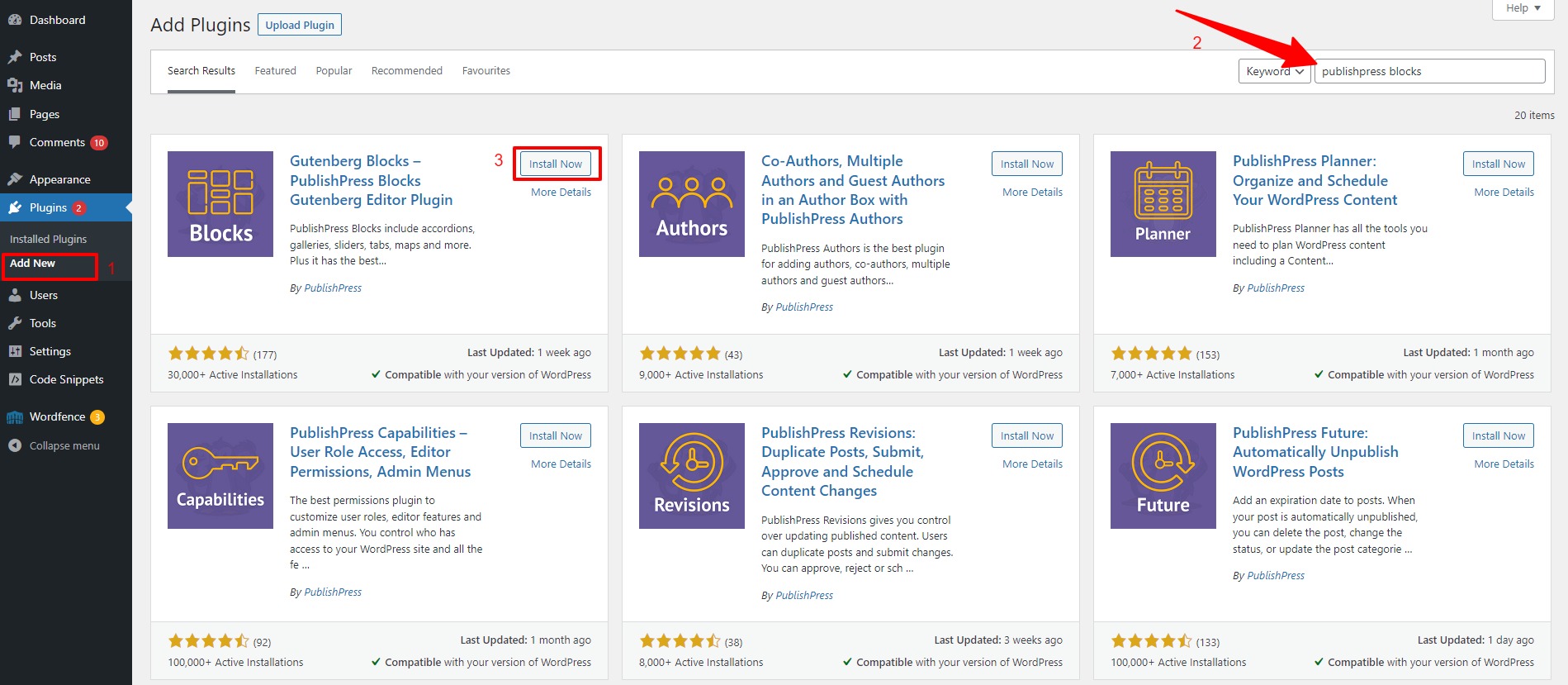1568x685 pixels.
Task: Open More Details for PublishPress Planner
Action: pos(1504,193)
